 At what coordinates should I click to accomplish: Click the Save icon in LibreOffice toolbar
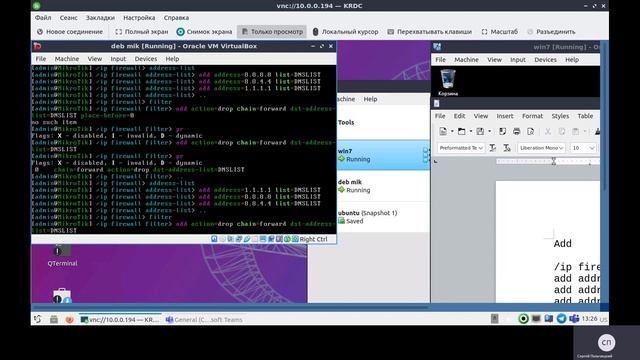click(480, 131)
